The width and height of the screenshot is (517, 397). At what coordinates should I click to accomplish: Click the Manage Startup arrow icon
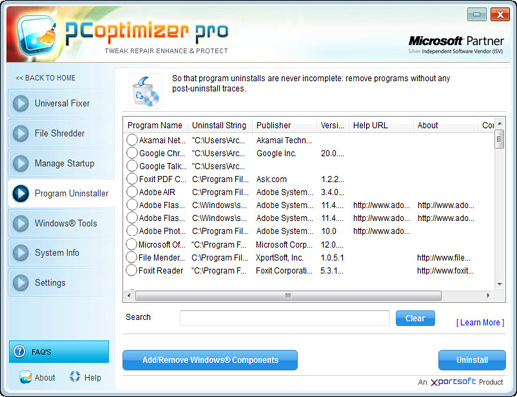[x=21, y=163]
